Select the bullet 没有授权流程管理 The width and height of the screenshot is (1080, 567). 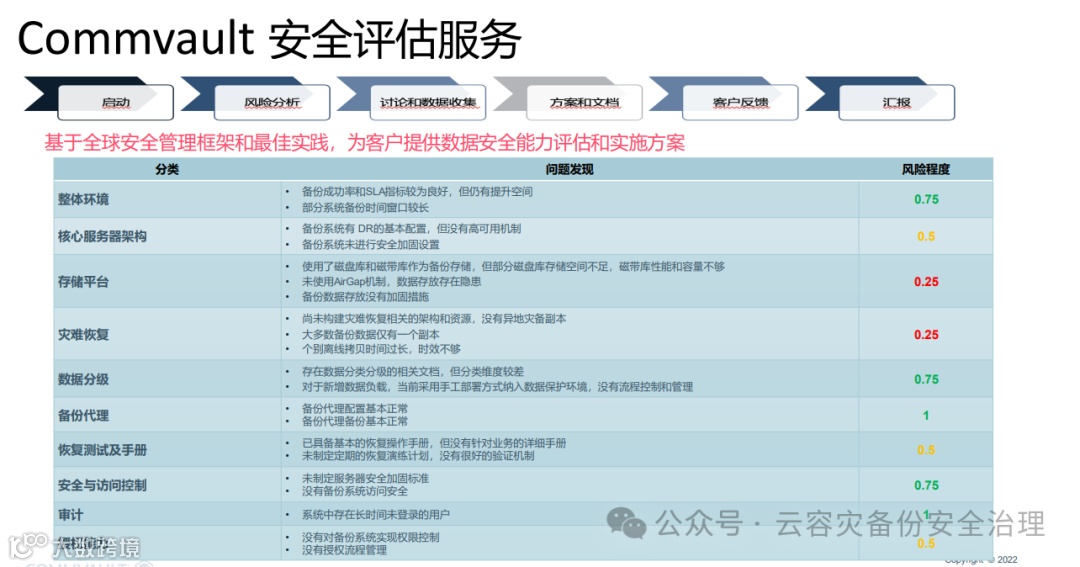point(344,550)
